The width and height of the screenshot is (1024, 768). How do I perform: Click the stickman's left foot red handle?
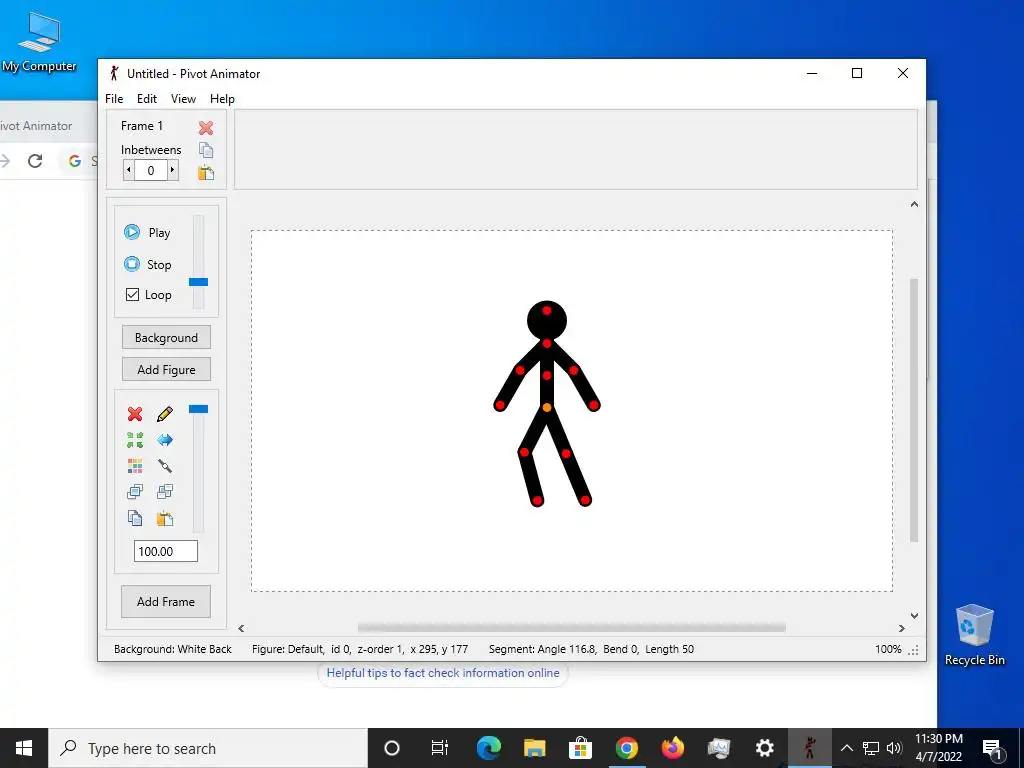point(585,500)
